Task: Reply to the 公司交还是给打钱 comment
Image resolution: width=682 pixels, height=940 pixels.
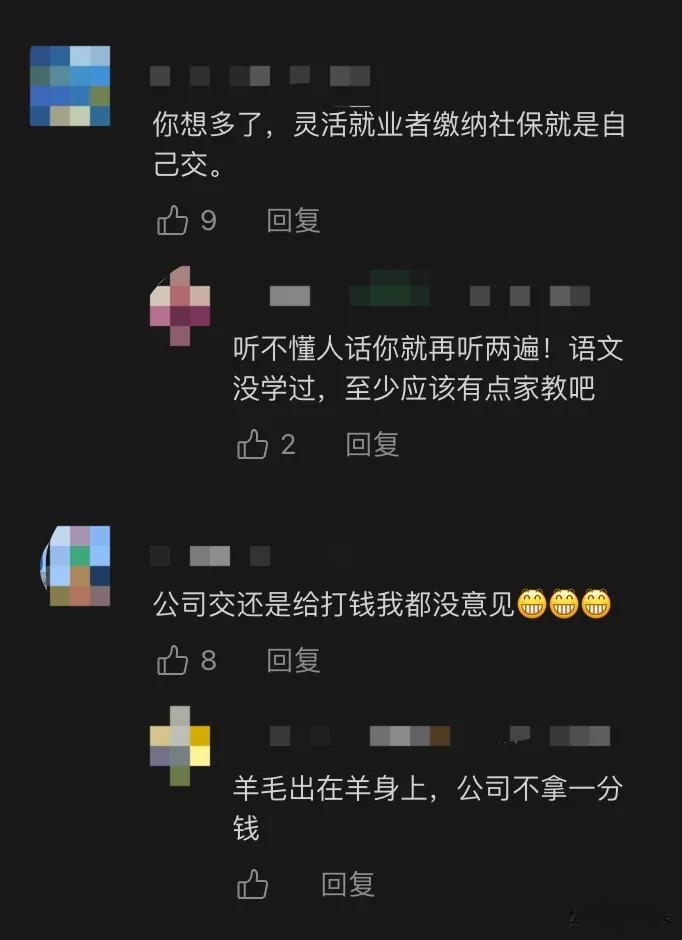Action: pyautogui.click(x=293, y=661)
